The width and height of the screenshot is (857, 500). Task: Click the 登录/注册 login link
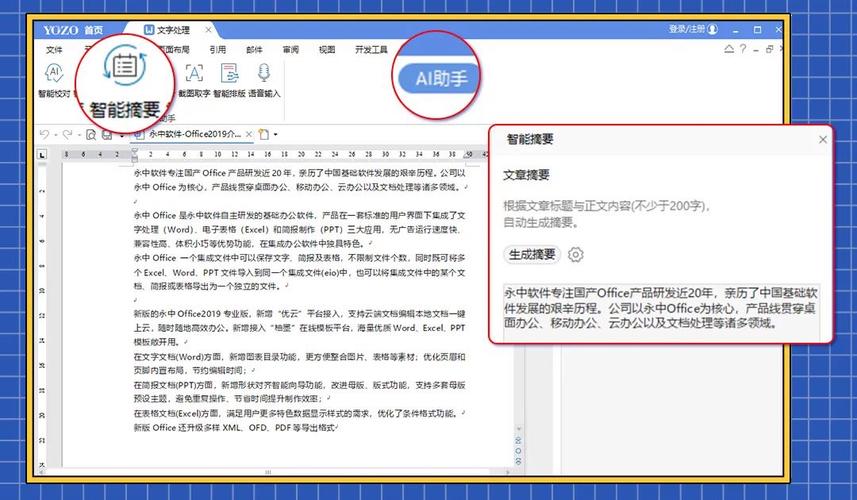tap(686, 29)
